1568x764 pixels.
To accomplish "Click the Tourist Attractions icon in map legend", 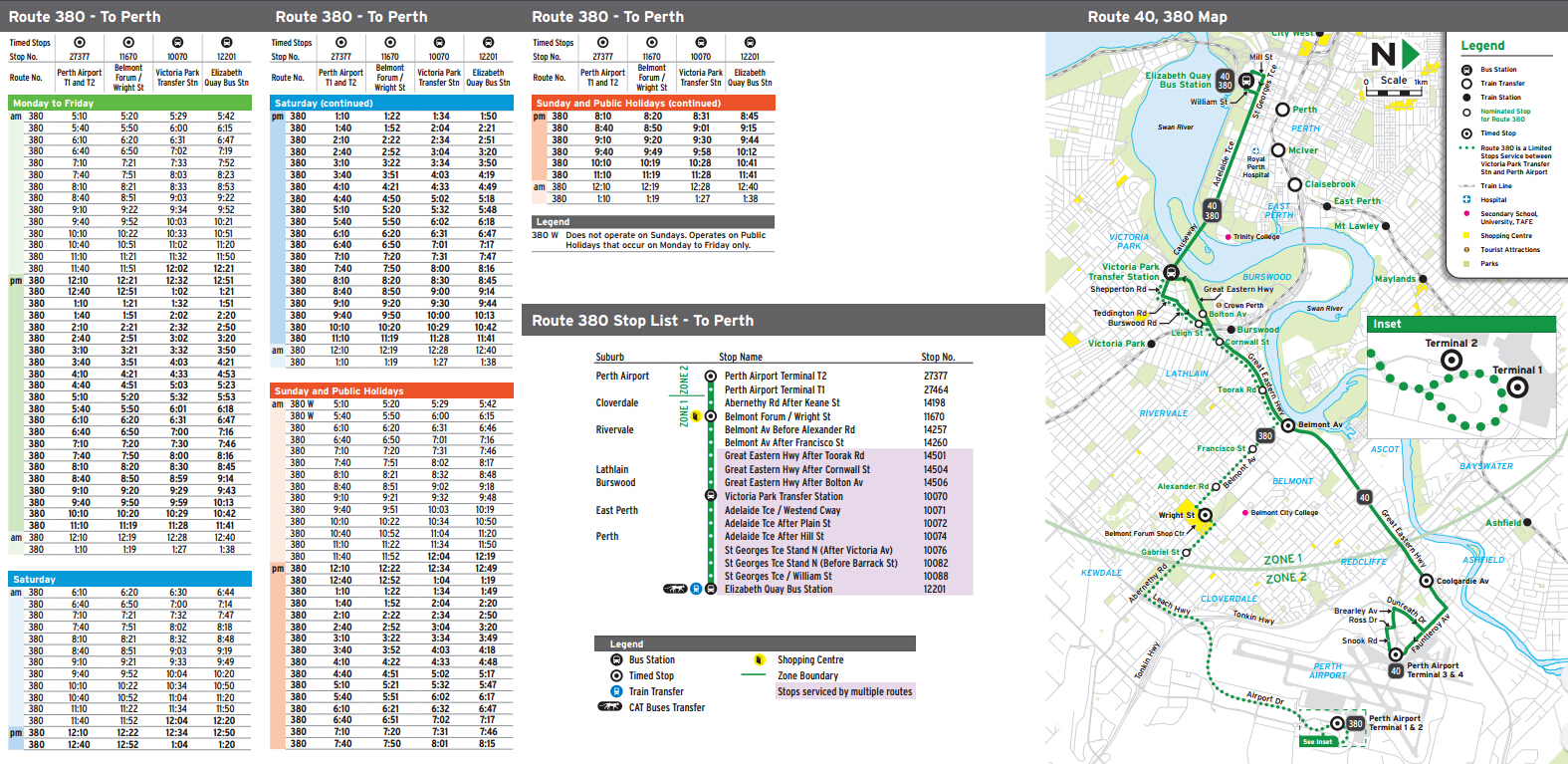I will tap(1466, 250).
